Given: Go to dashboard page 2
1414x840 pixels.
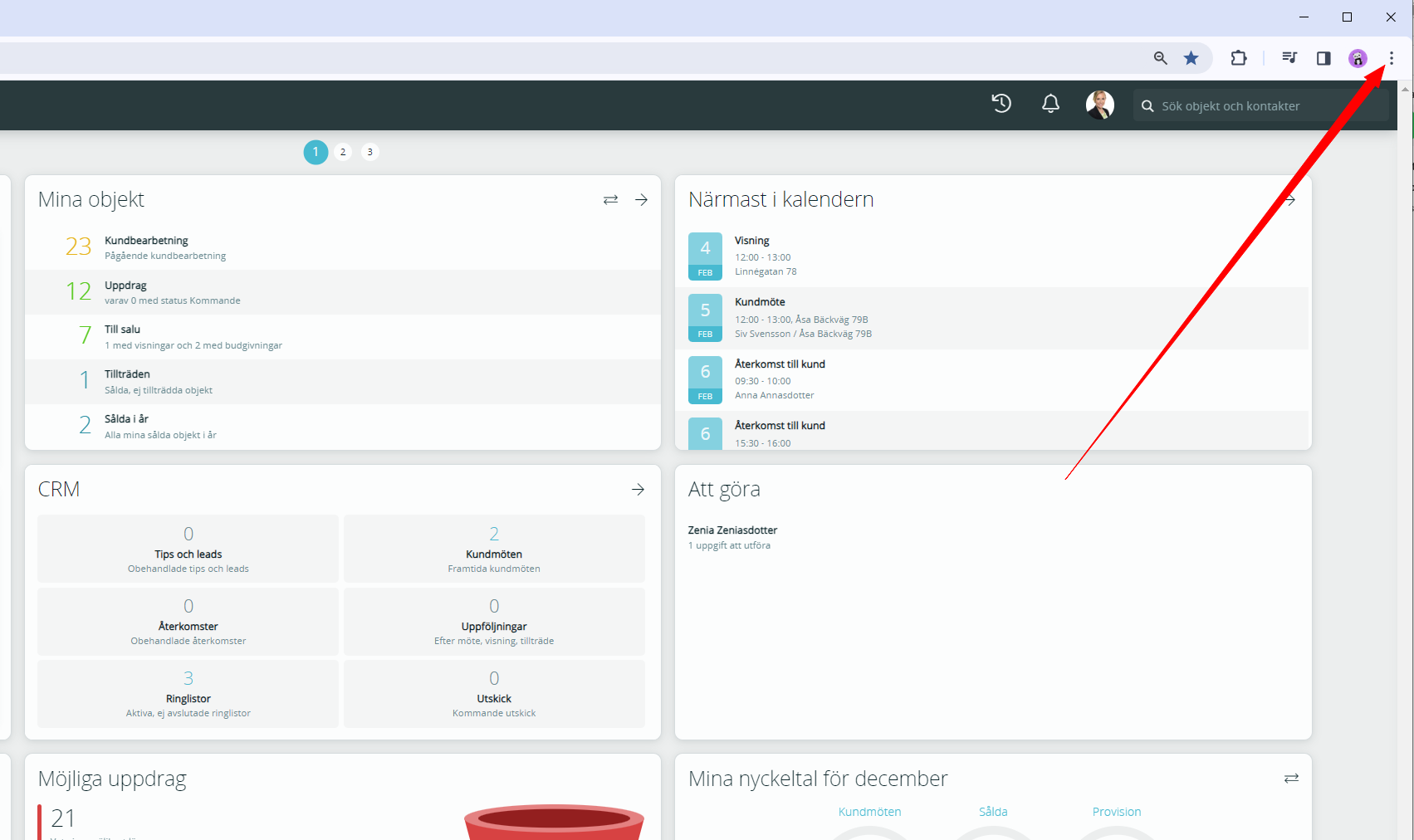Looking at the screenshot, I should coord(343,152).
